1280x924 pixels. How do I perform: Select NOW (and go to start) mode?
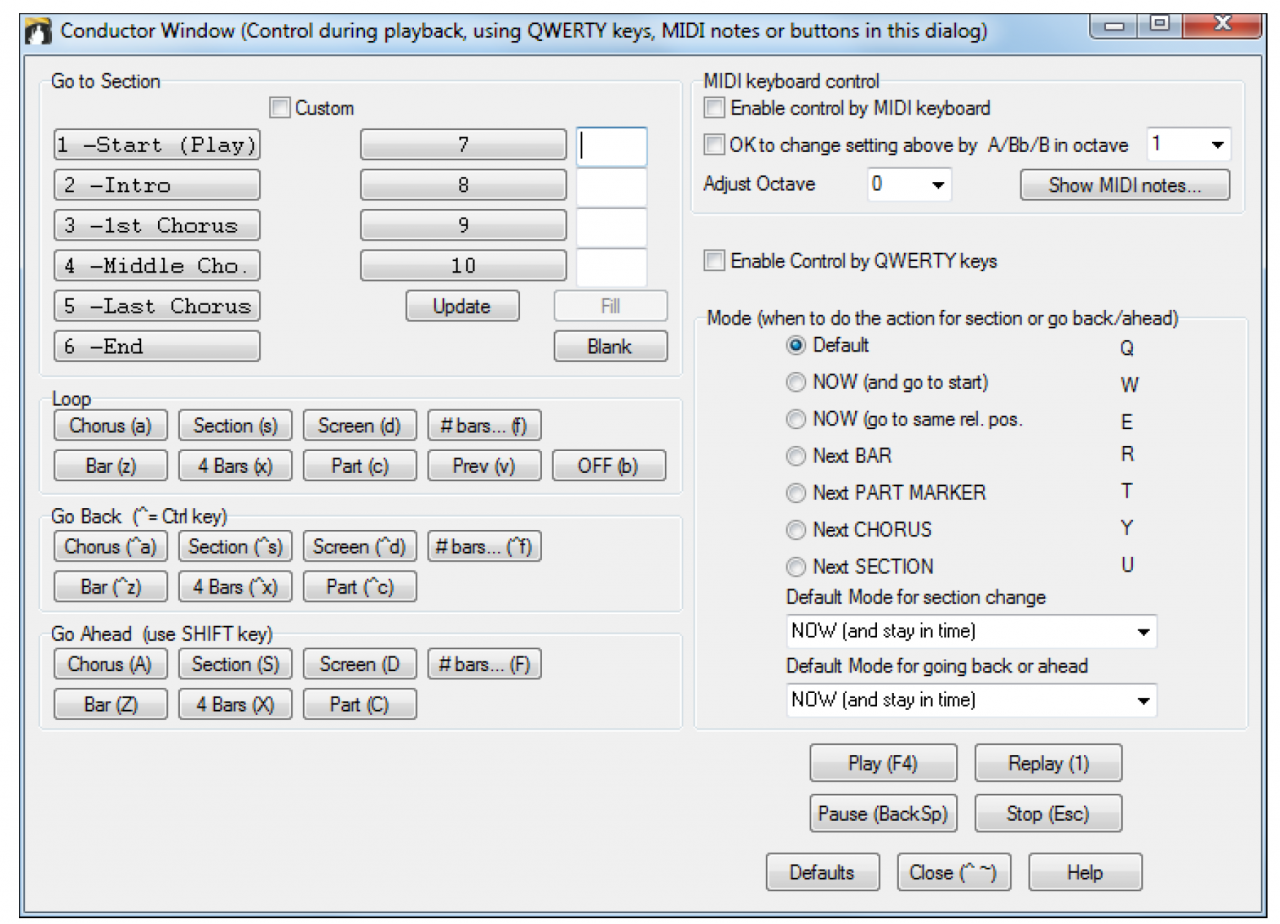796,382
